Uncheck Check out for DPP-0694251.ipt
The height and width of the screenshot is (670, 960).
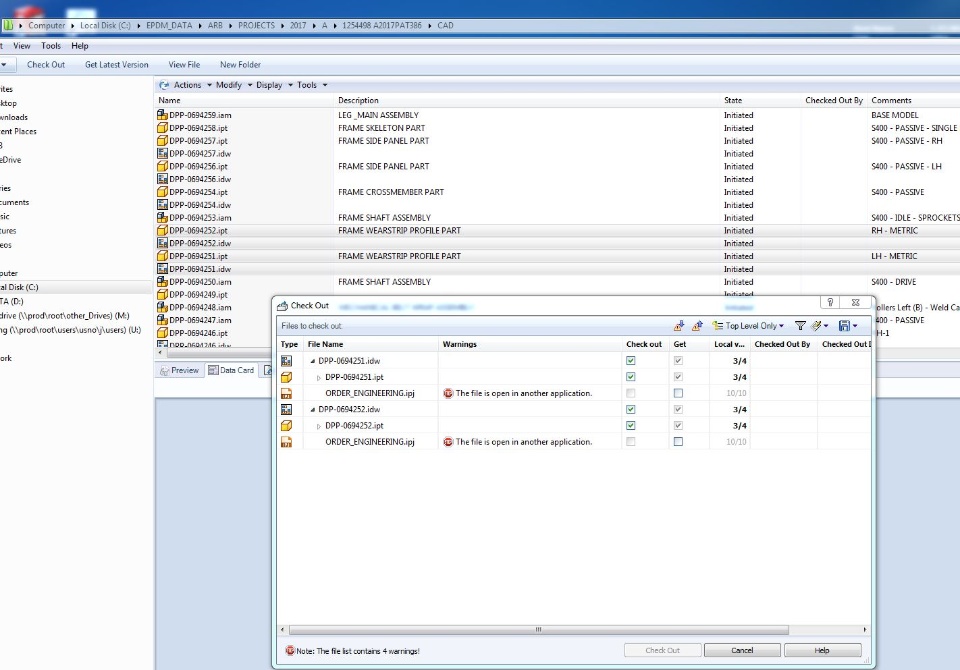(x=631, y=377)
